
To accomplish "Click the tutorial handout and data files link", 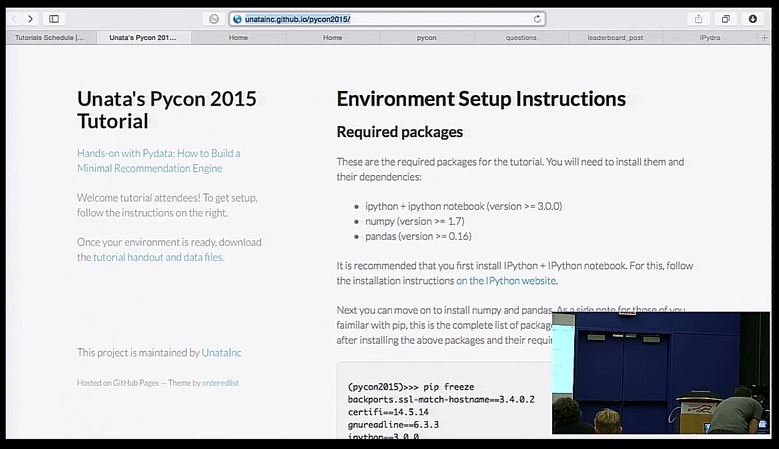I will coord(158,257).
